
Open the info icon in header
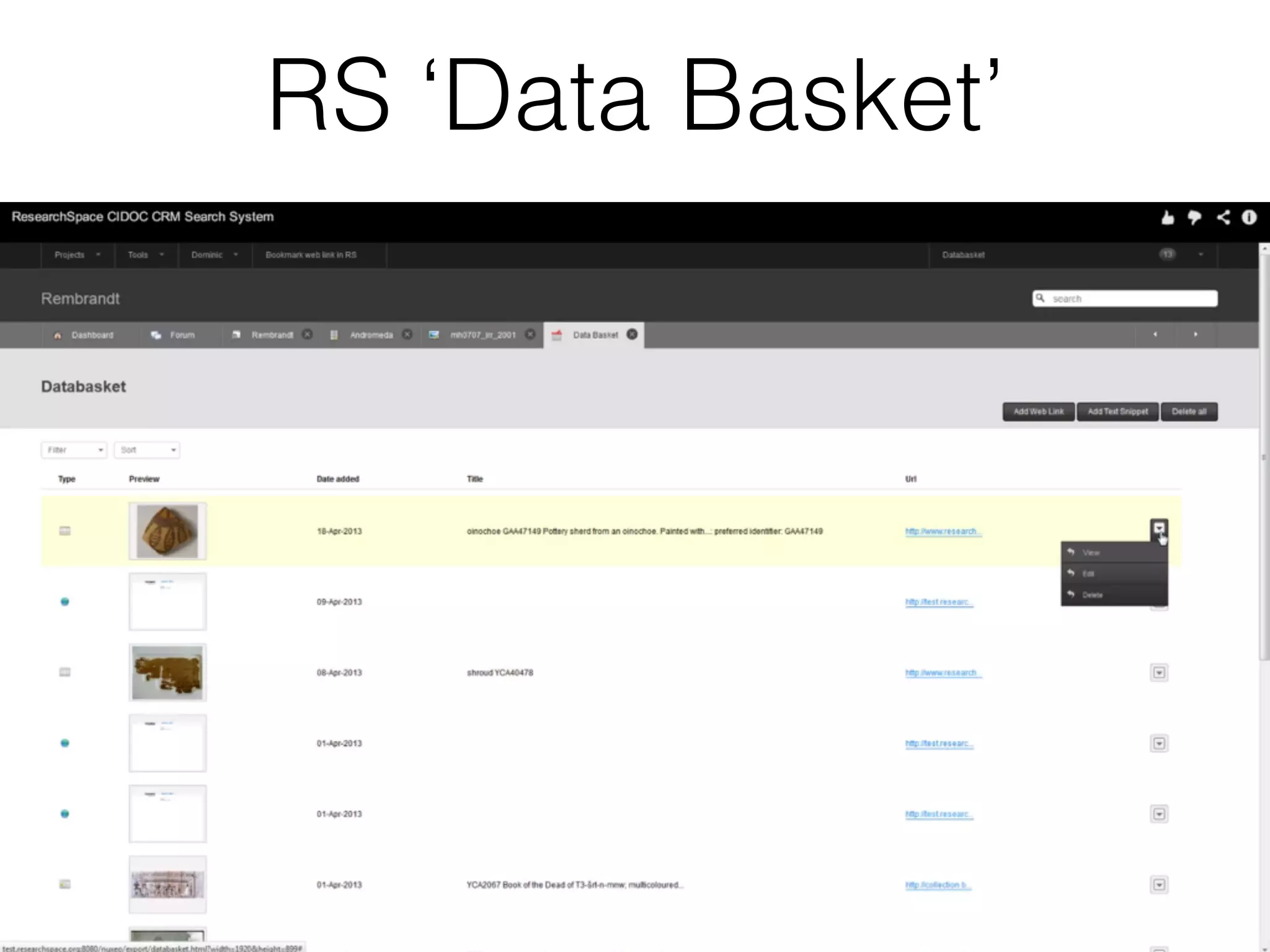pyautogui.click(x=1249, y=217)
